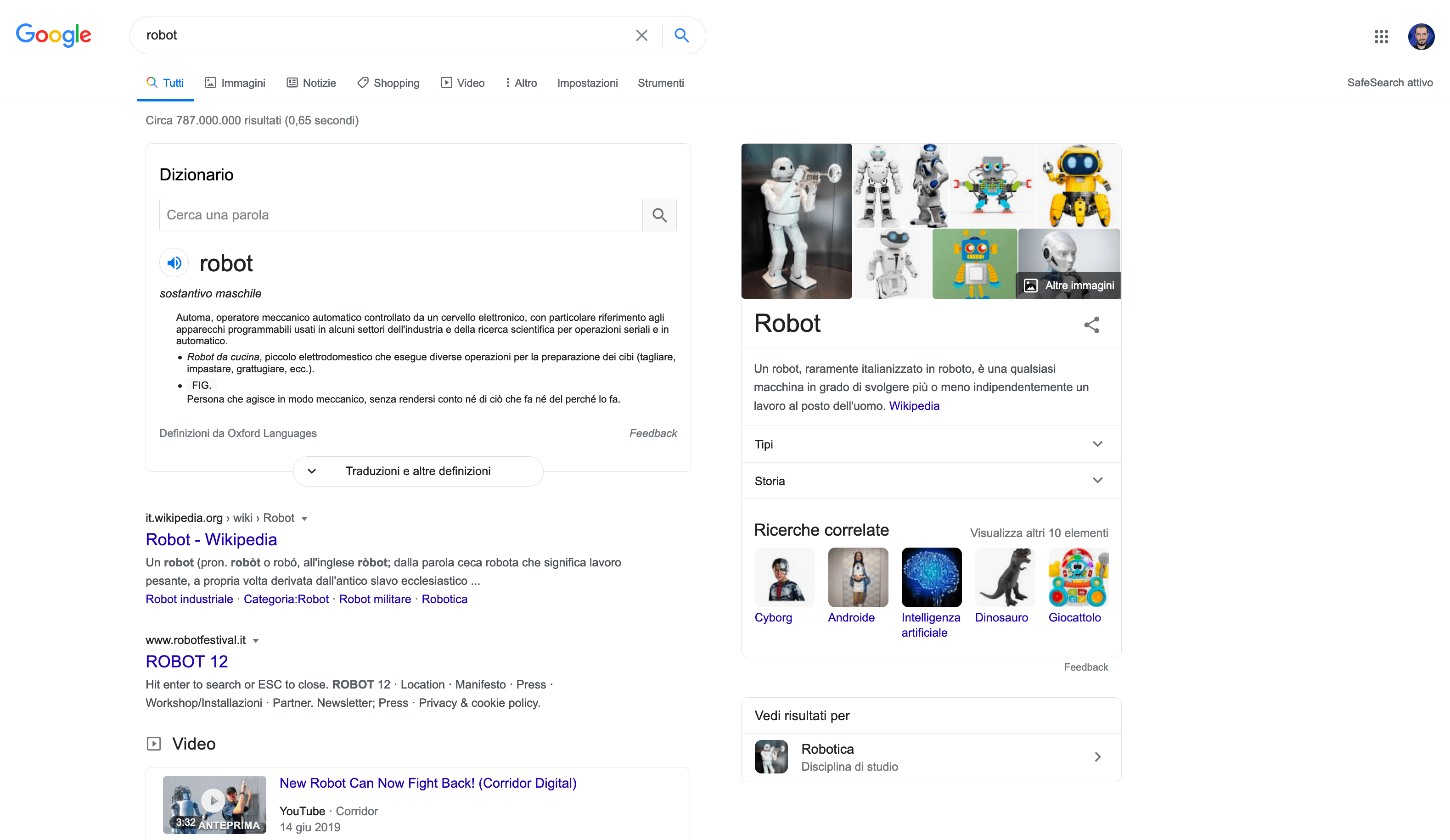
Task: Click dictionary search magnifier button
Action: point(659,215)
